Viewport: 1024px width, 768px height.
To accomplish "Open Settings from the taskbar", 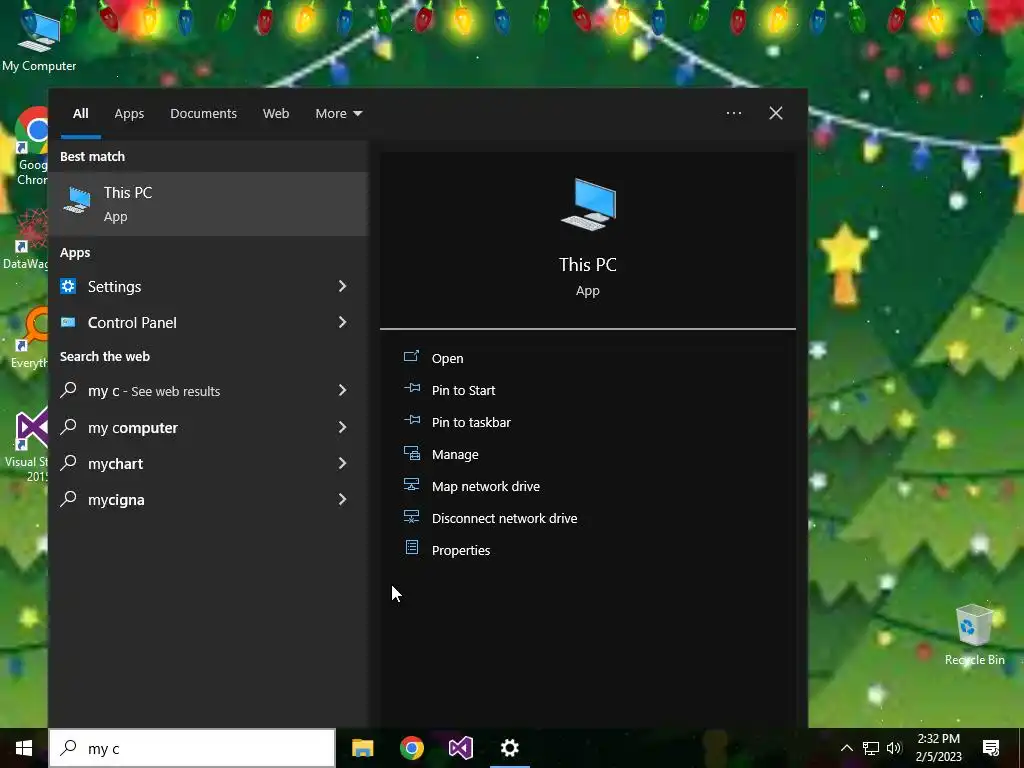I will coord(509,748).
